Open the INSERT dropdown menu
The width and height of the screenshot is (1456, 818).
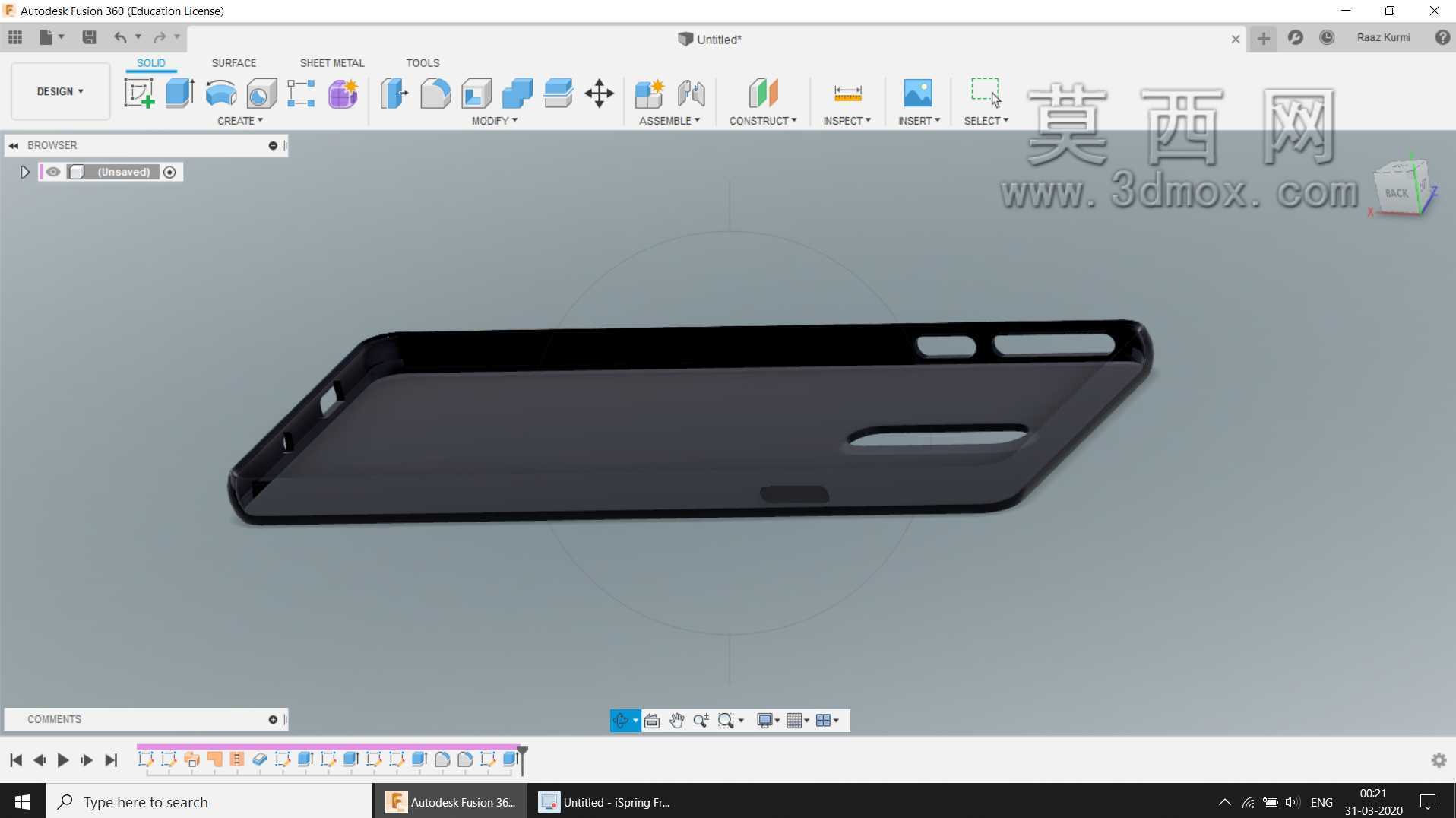919,121
